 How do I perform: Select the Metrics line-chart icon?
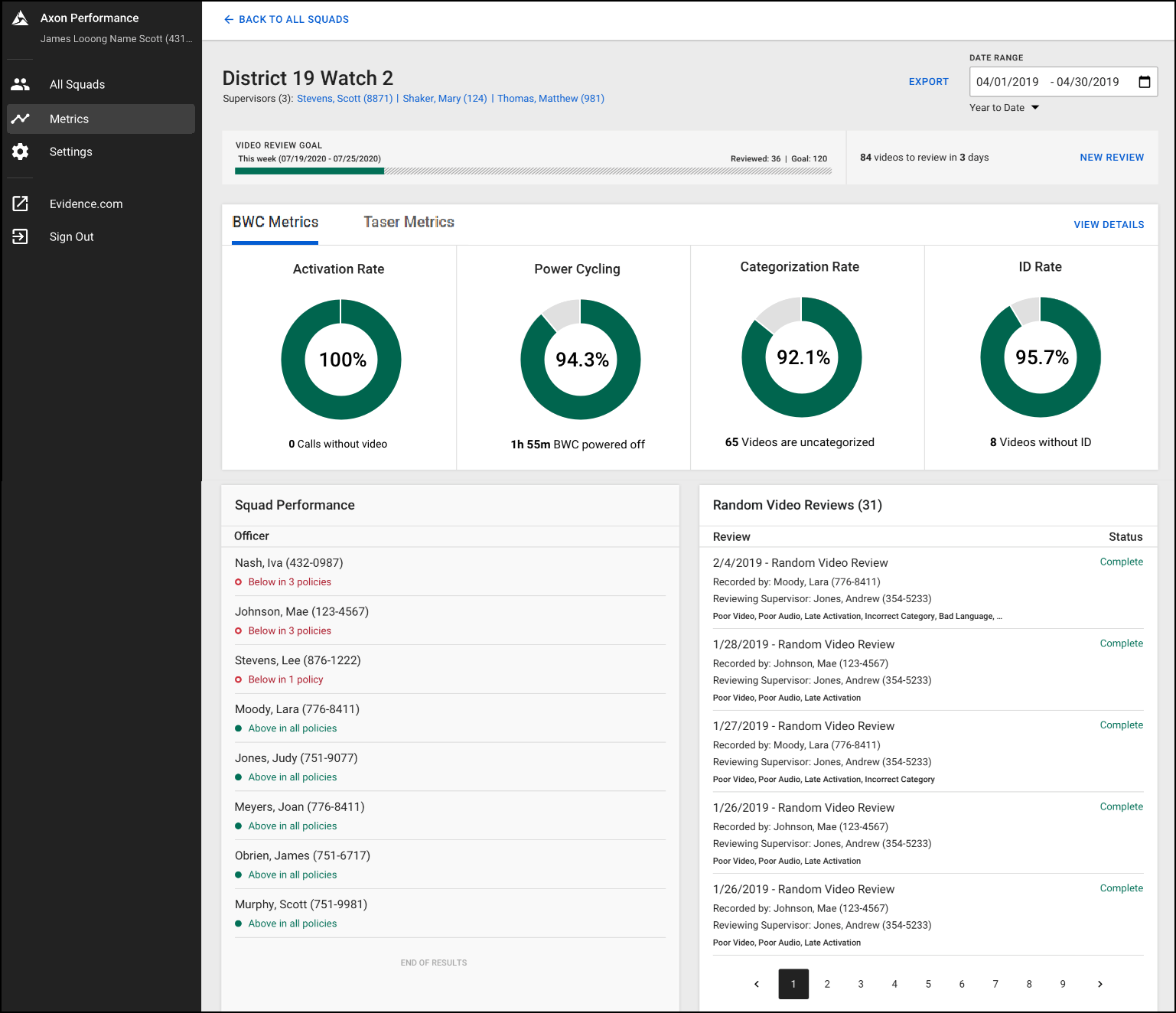20,119
